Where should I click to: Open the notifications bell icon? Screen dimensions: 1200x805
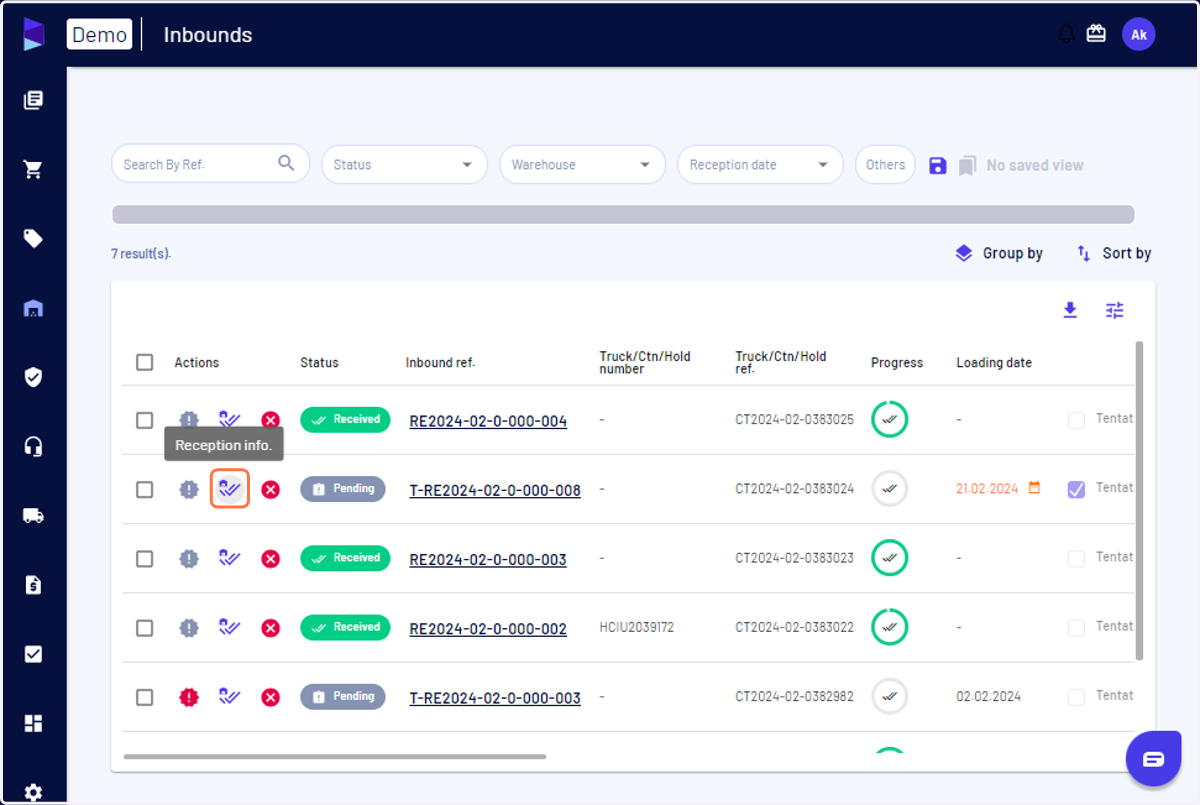coord(1066,34)
